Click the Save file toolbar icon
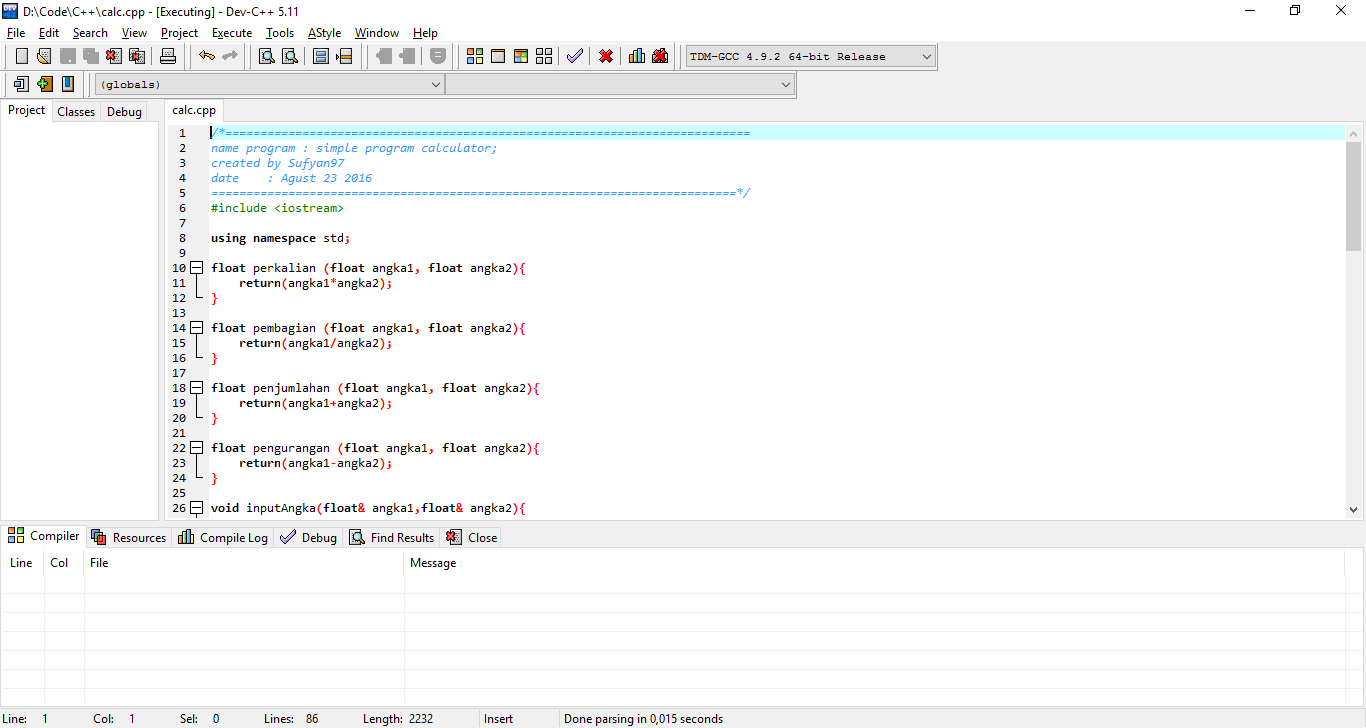1366x728 pixels. [x=67, y=56]
